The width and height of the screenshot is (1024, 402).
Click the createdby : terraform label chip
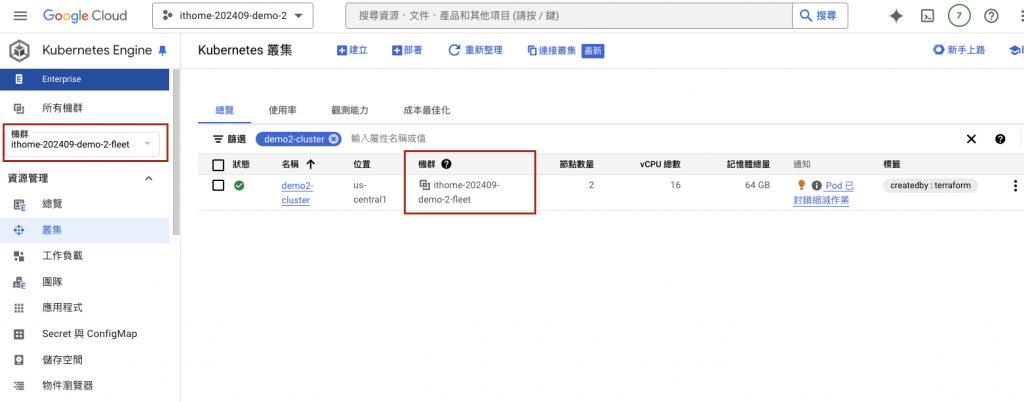(x=931, y=185)
